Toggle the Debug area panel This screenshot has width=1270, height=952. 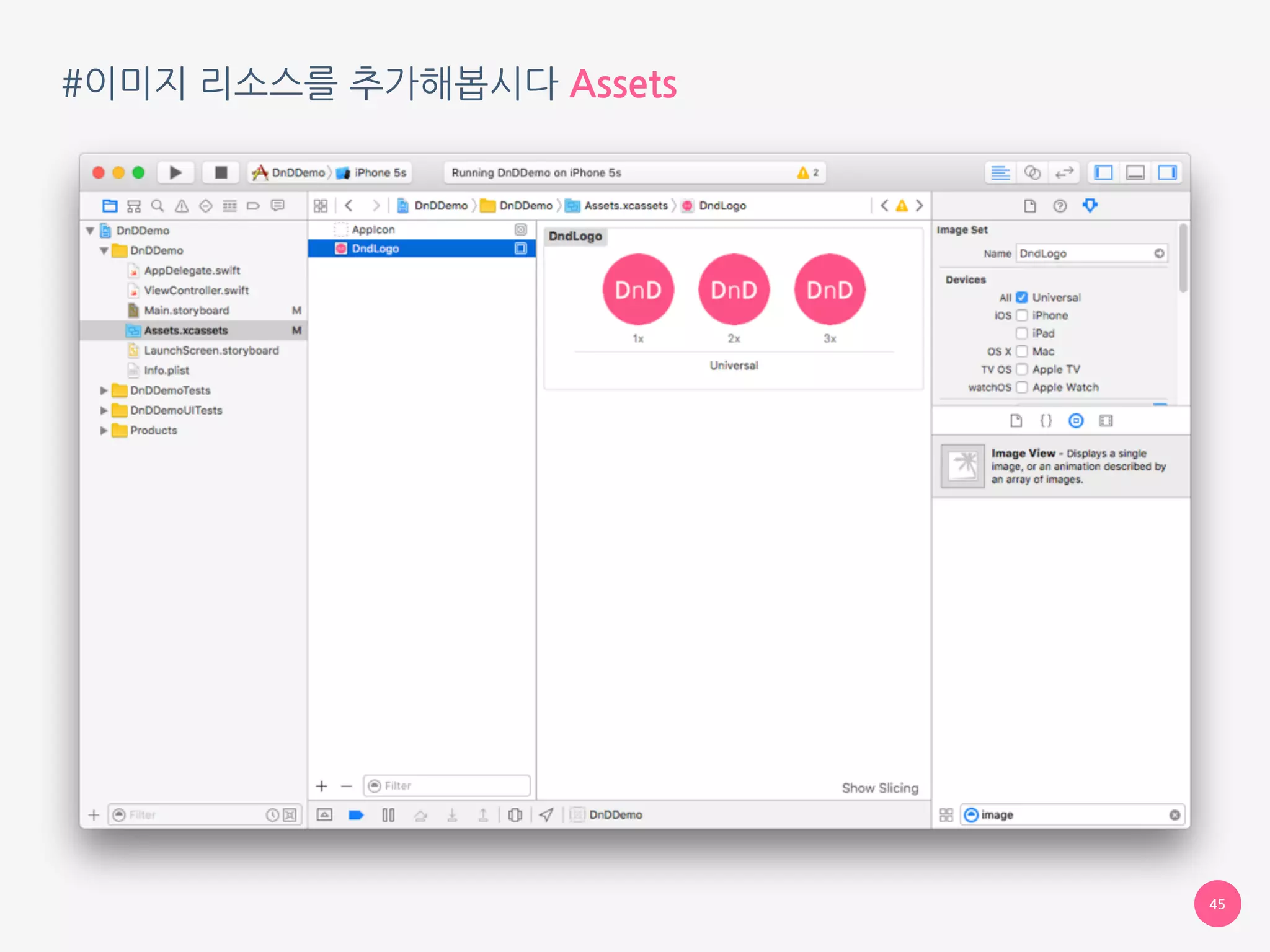1135,172
